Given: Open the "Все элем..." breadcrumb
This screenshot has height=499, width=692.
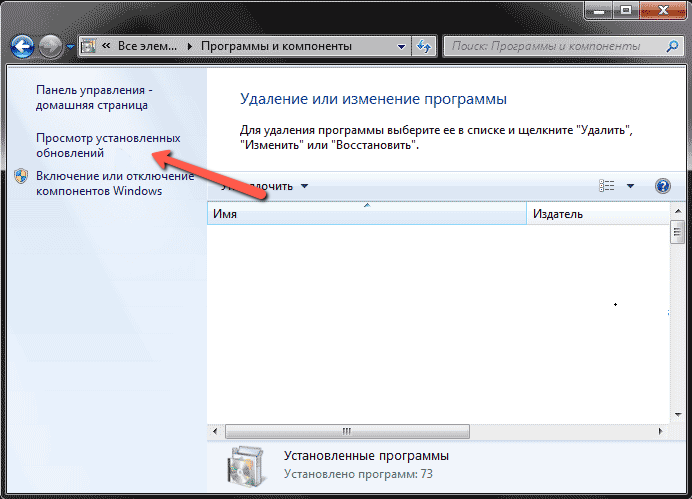Looking at the screenshot, I should (147, 46).
